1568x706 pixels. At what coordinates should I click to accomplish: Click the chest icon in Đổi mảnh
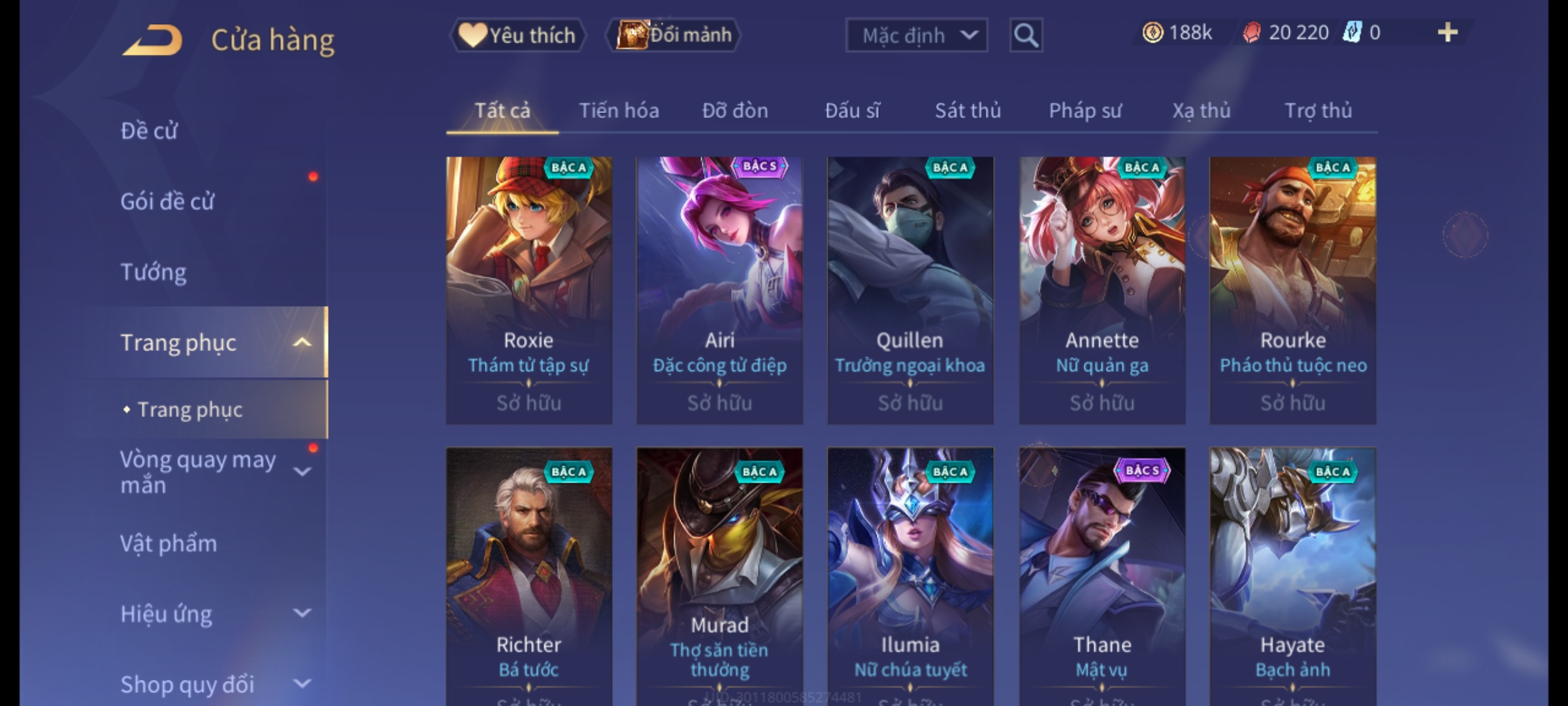632,35
